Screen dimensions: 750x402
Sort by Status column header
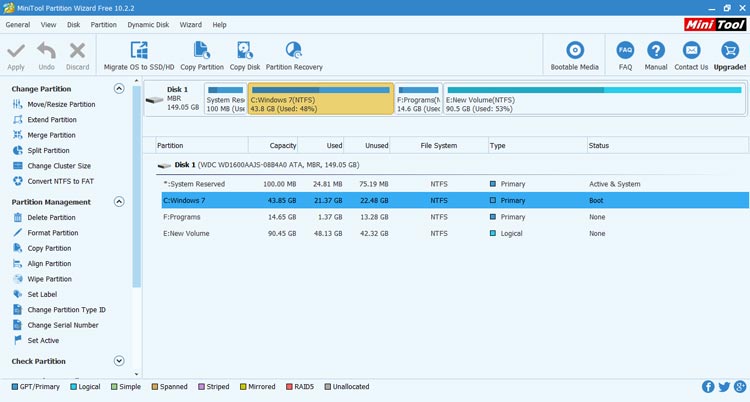click(x=667, y=145)
